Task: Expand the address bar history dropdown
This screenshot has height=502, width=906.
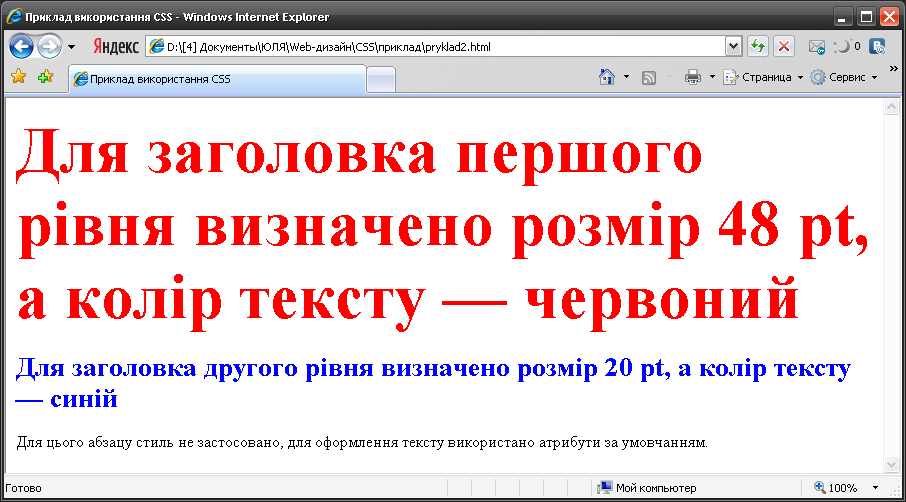Action: click(733, 46)
